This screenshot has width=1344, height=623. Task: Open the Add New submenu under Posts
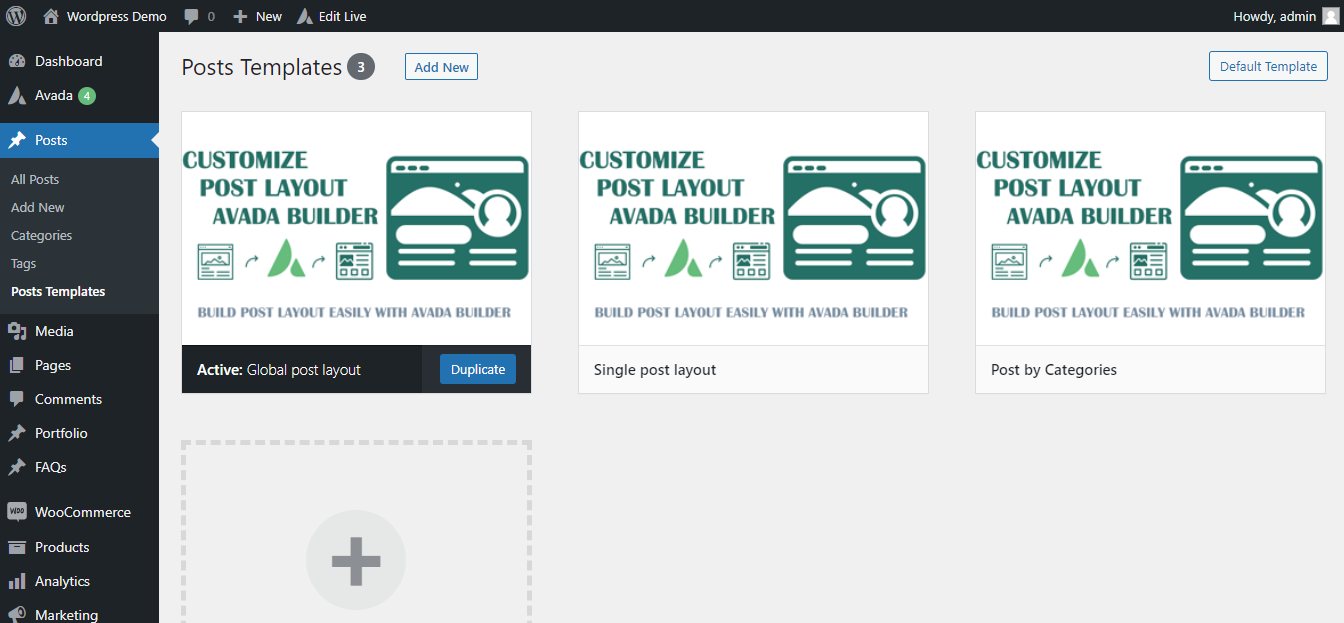(x=38, y=207)
